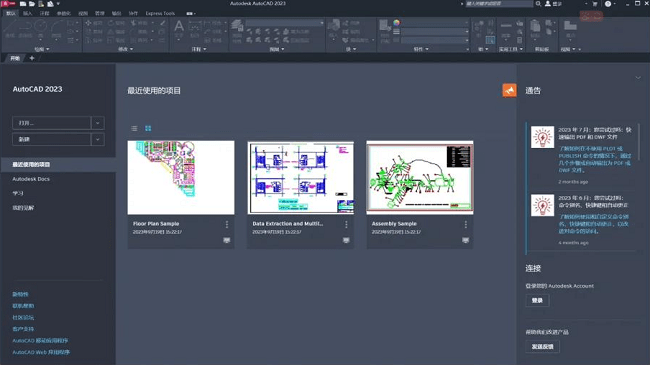Viewport: 650px width, 365px height.
Task: Click the Base view icon in View panel
Action: [x=570, y=26]
